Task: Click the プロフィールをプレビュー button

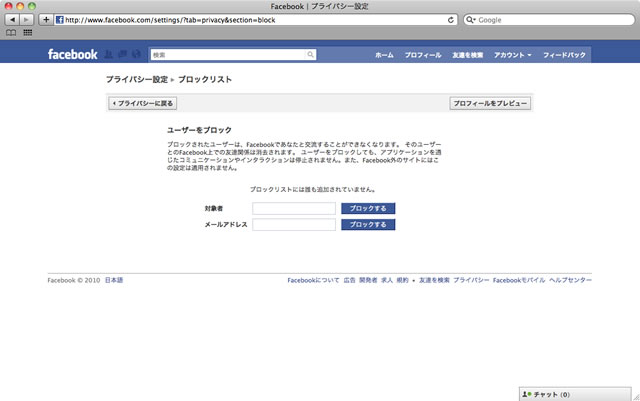Action: click(490, 103)
